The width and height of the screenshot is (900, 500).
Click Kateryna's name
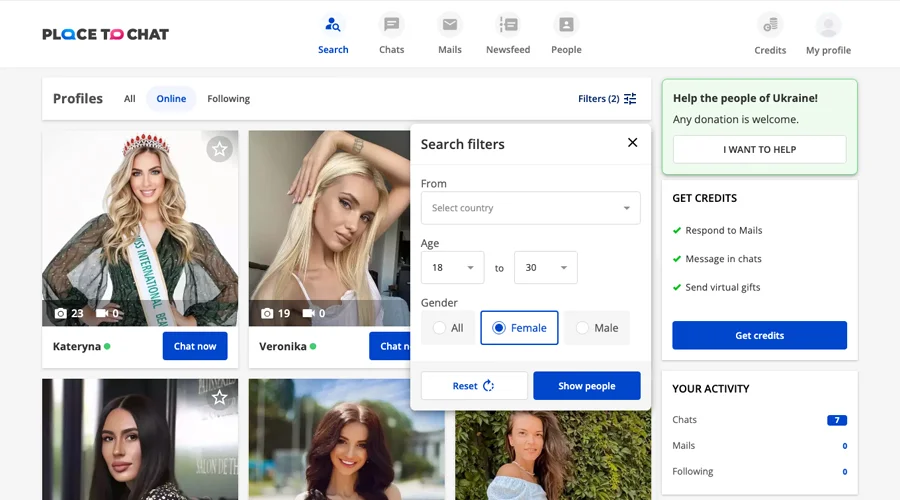(77, 346)
